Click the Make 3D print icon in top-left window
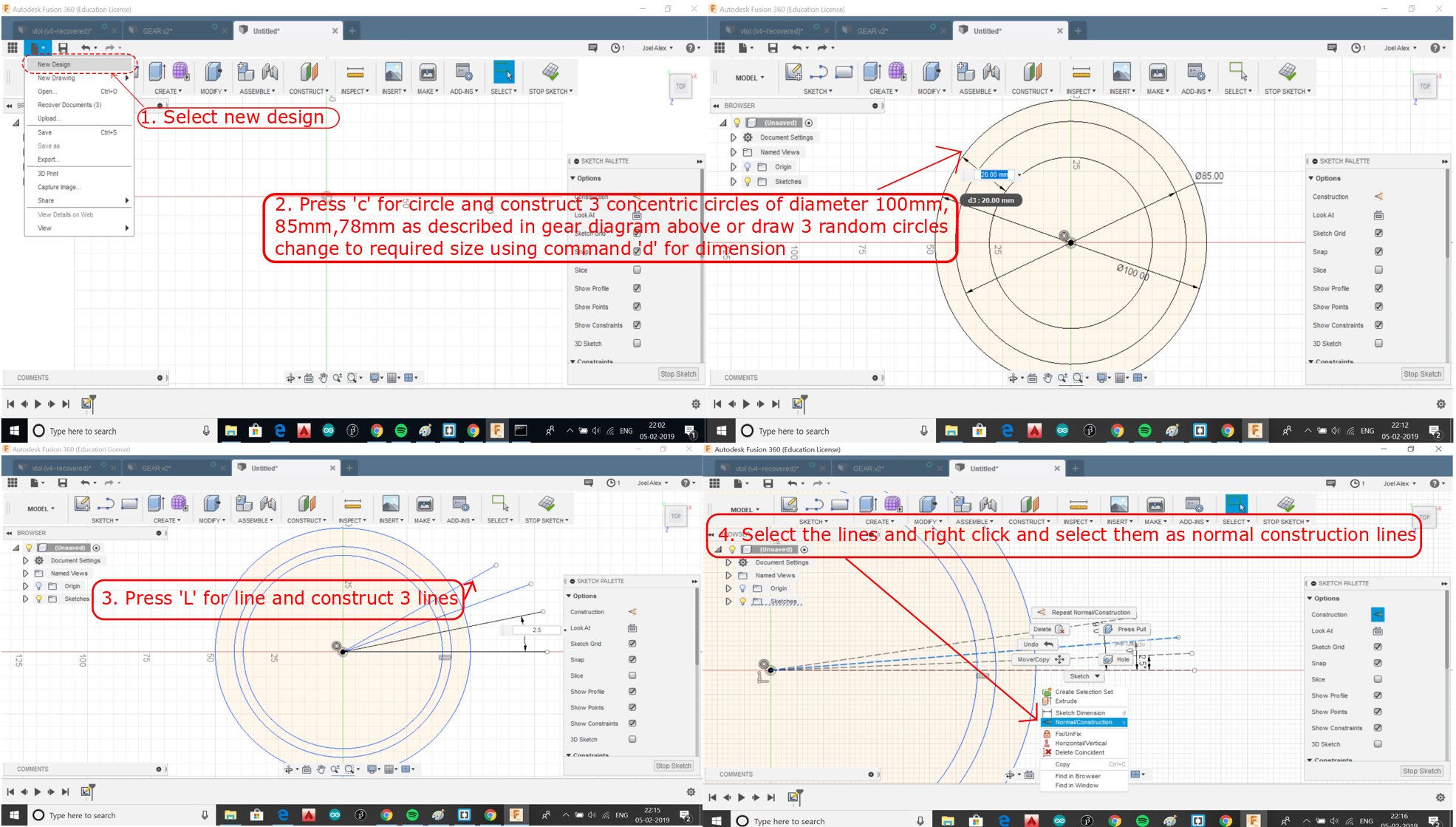1456x827 pixels. click(427, 72)
